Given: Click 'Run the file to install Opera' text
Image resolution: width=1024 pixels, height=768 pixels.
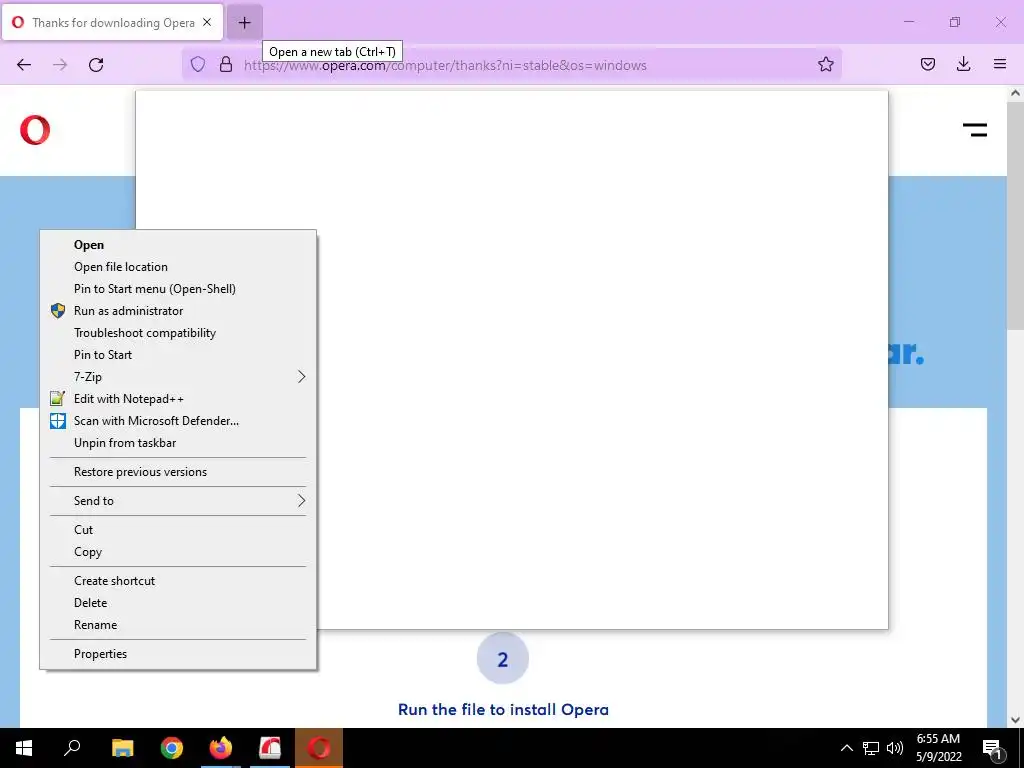Looking at the screenshot, I should [x=503, y=709].
